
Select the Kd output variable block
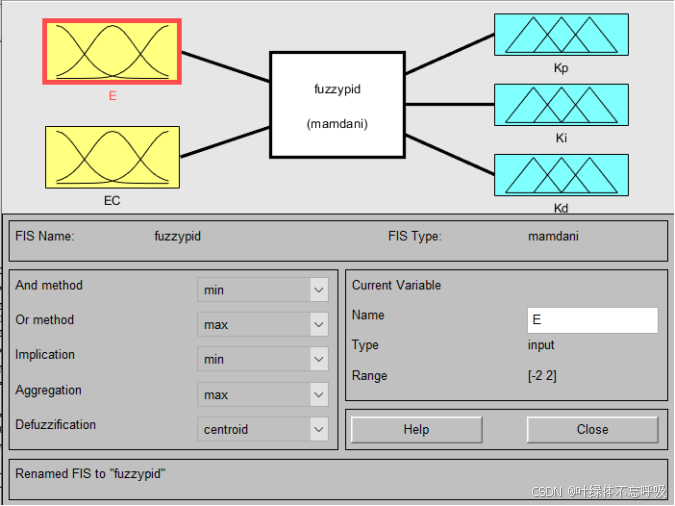(x=560, y=174)
